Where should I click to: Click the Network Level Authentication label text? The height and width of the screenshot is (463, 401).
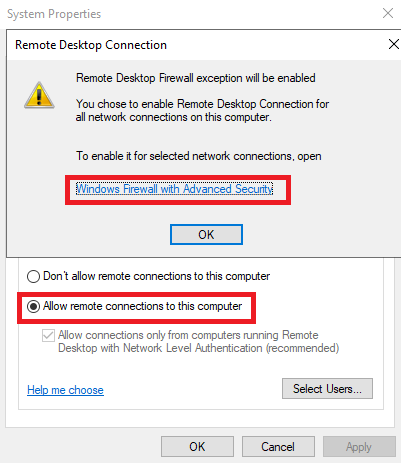coord(199,342)
